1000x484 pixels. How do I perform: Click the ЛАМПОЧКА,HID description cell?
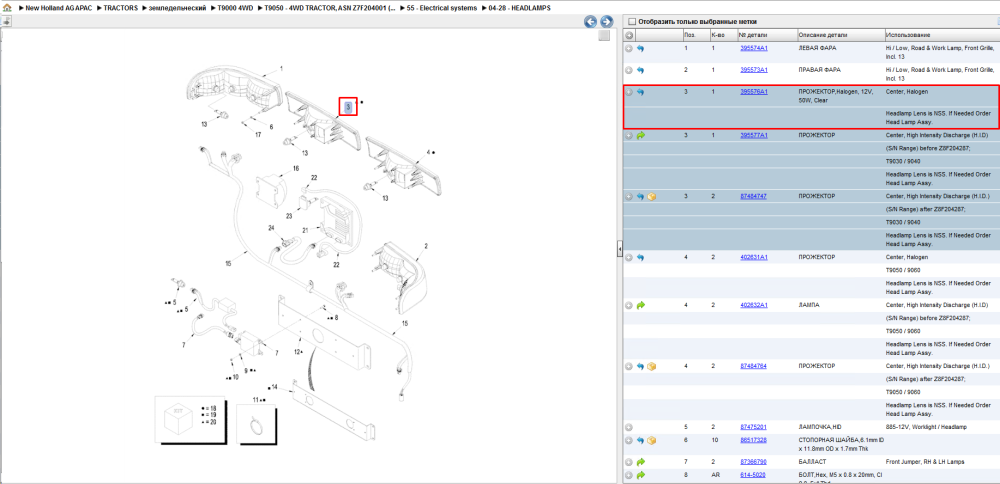(820, 427)
